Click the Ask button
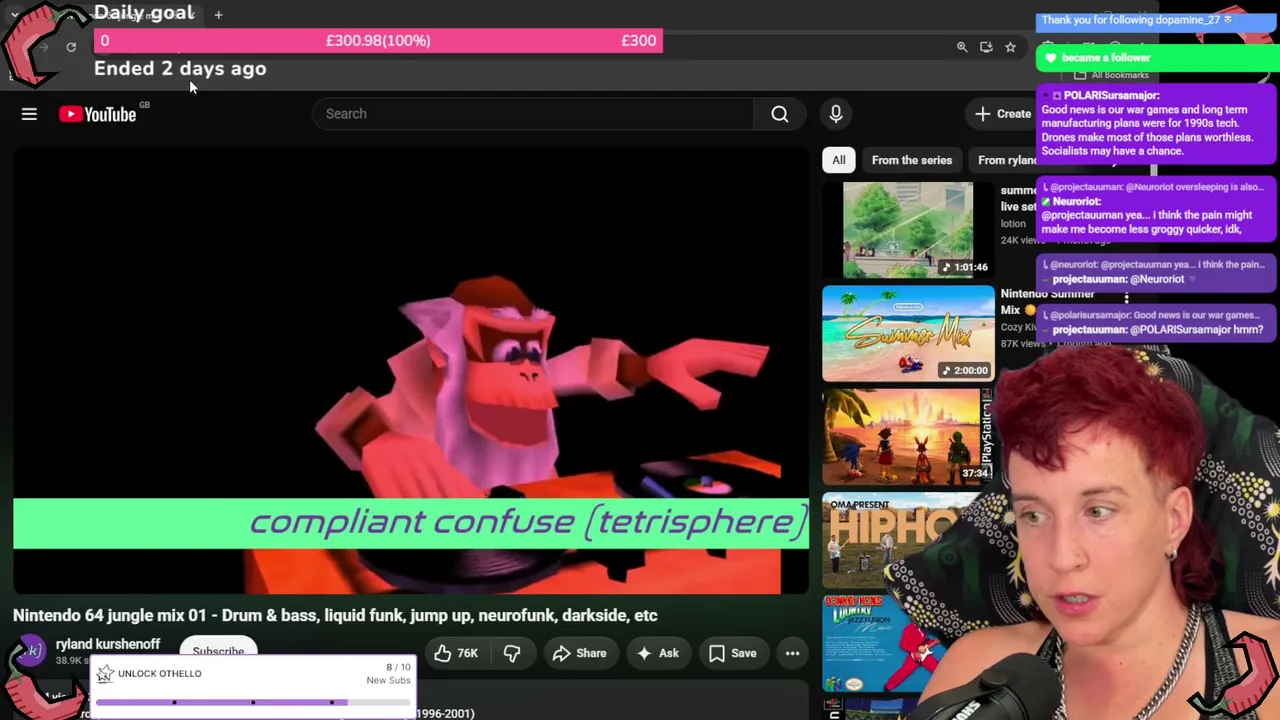 coord(657,653)
